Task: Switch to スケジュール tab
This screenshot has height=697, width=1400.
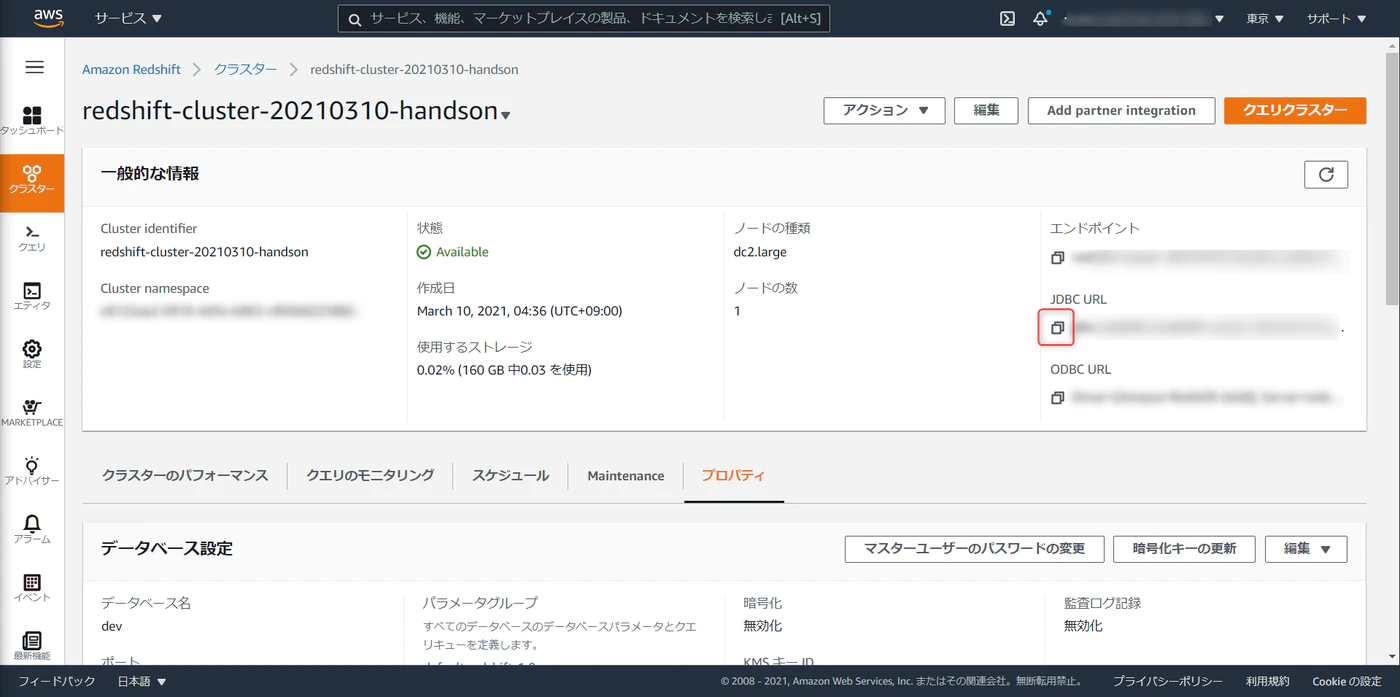Action: [510, 476]
